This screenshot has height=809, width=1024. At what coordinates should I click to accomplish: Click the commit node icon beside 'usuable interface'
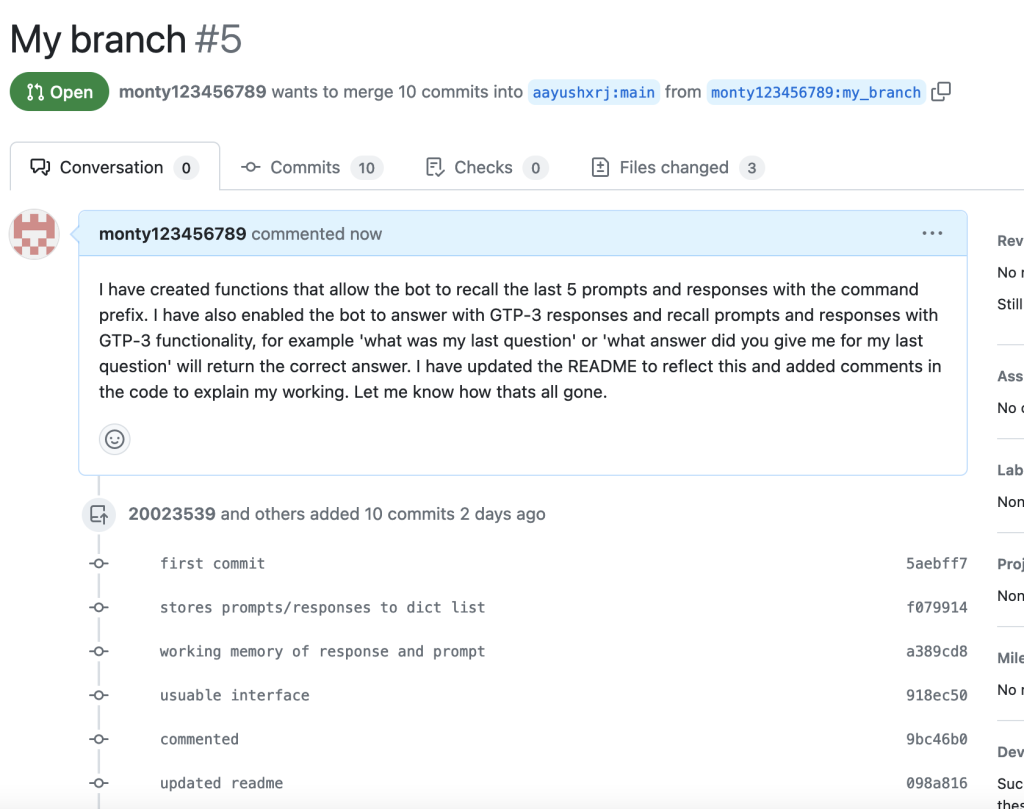(99, 695)
